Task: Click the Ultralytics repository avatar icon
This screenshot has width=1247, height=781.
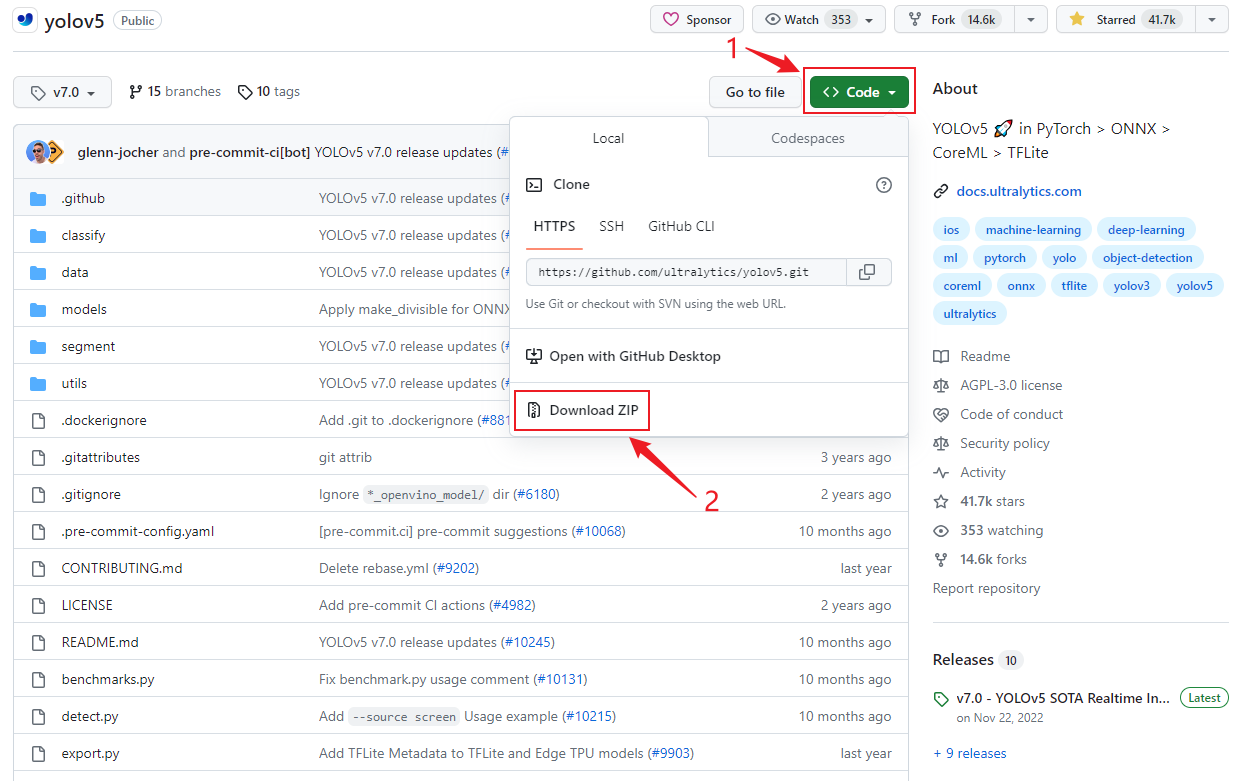Action: click(25, 20)
